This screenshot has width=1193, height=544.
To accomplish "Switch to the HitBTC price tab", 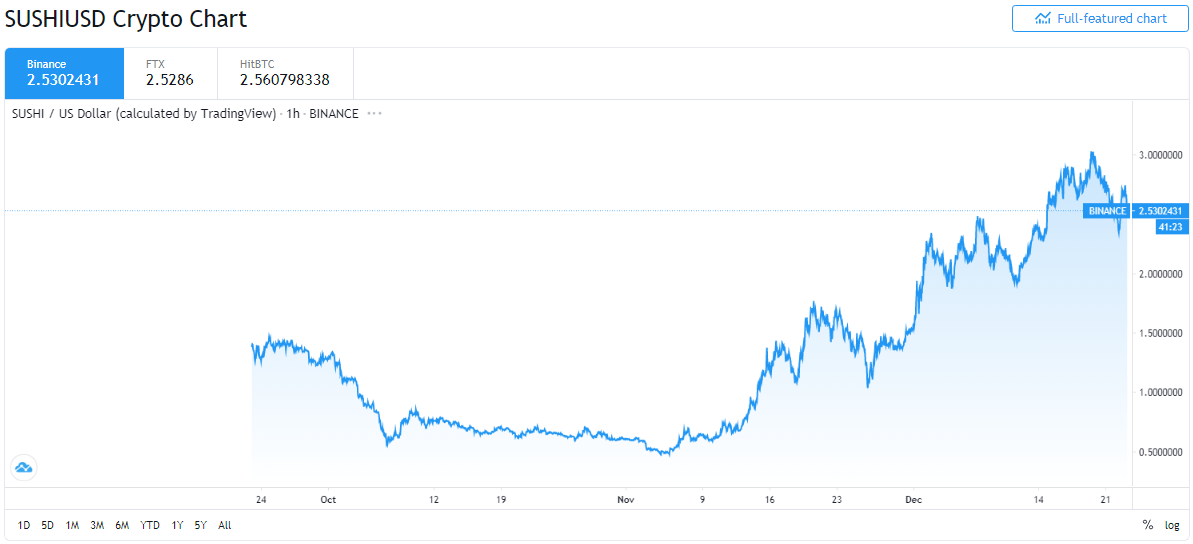I will (x=284, y=73).
